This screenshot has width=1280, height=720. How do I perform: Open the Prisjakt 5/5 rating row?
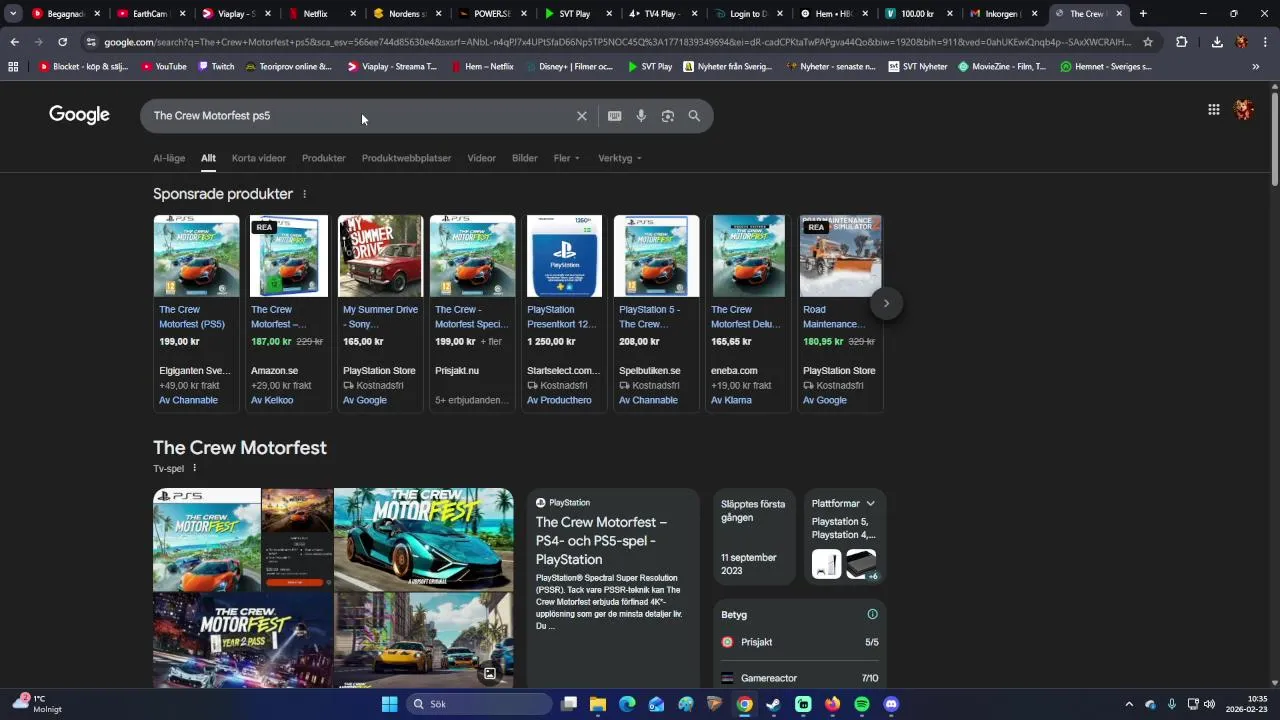pos(800,642)
